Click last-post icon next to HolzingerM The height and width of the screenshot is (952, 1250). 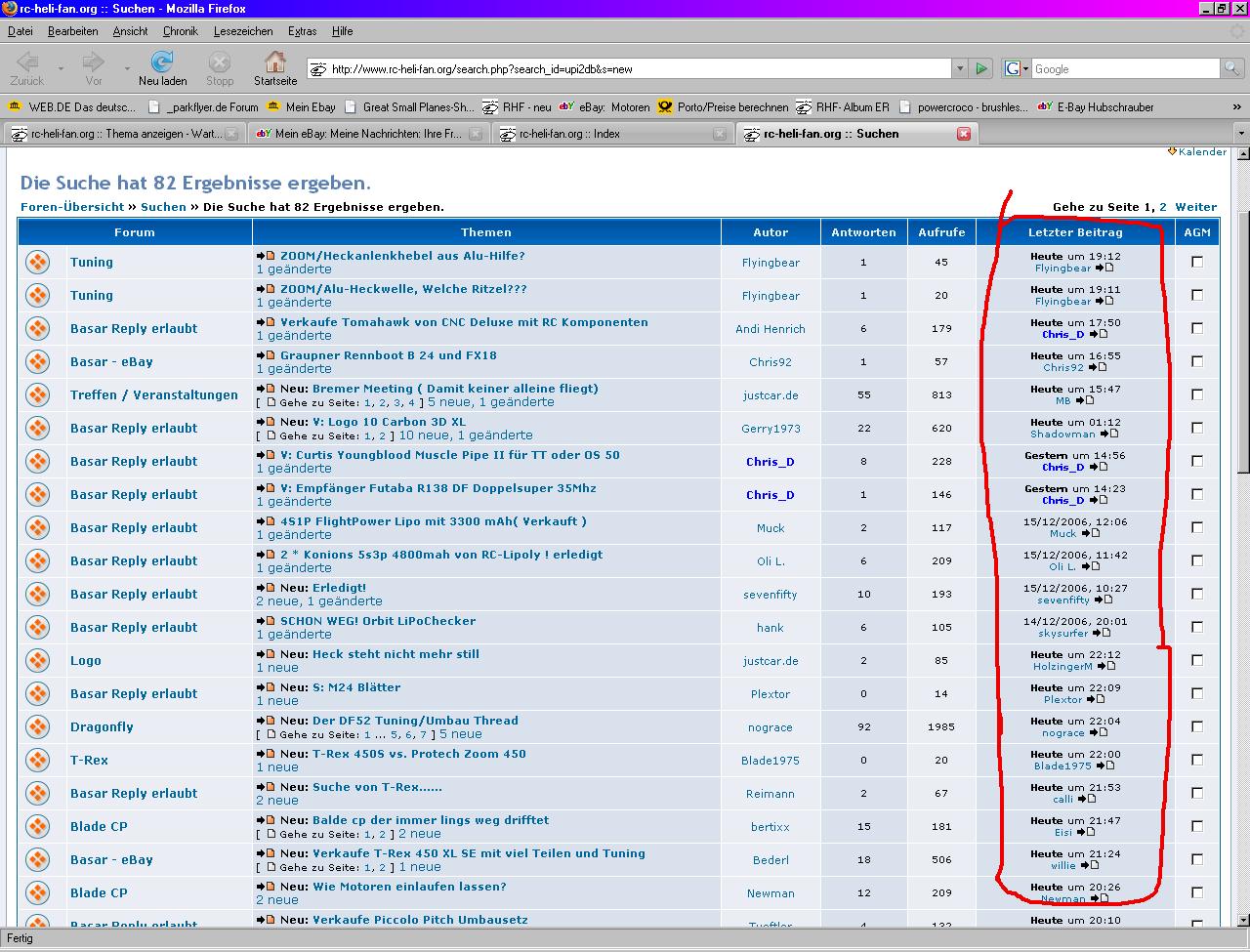[x=1105, y=666]
